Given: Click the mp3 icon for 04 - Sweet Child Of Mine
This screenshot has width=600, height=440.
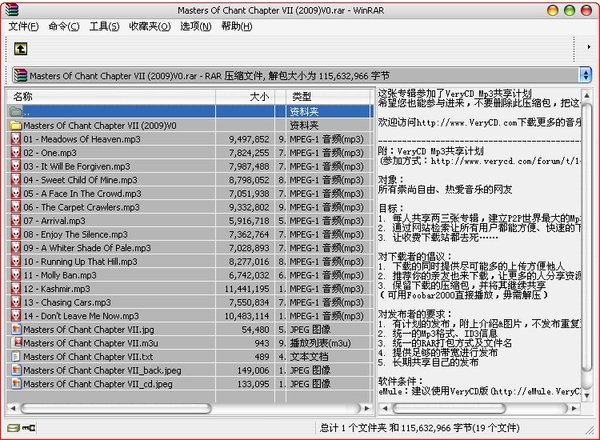Looking at the screenshot, I should [16, 179].
